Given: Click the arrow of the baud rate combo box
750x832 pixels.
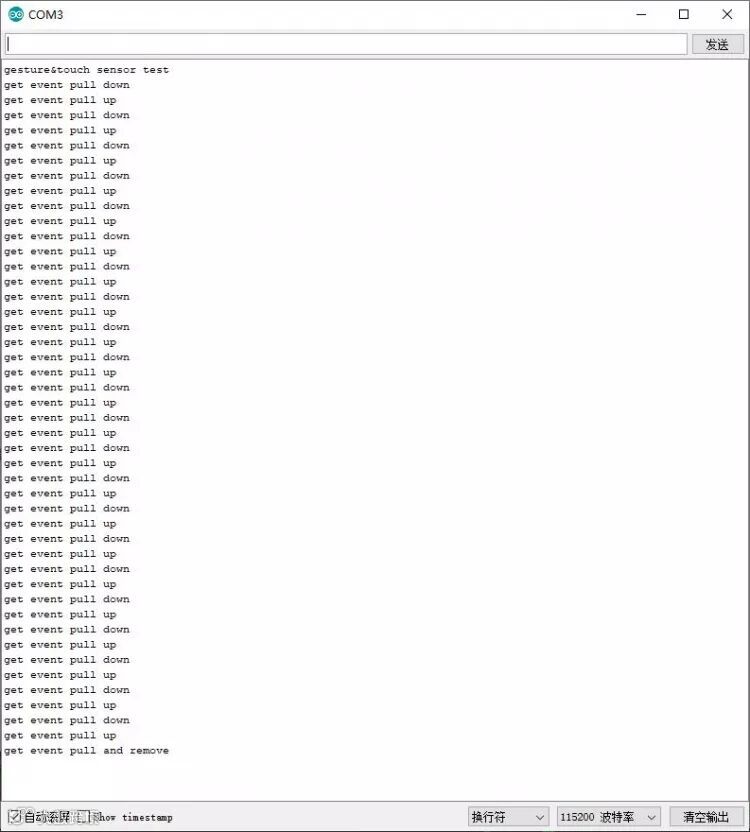Looking at the screenshot, I should (x=651, y=817).
